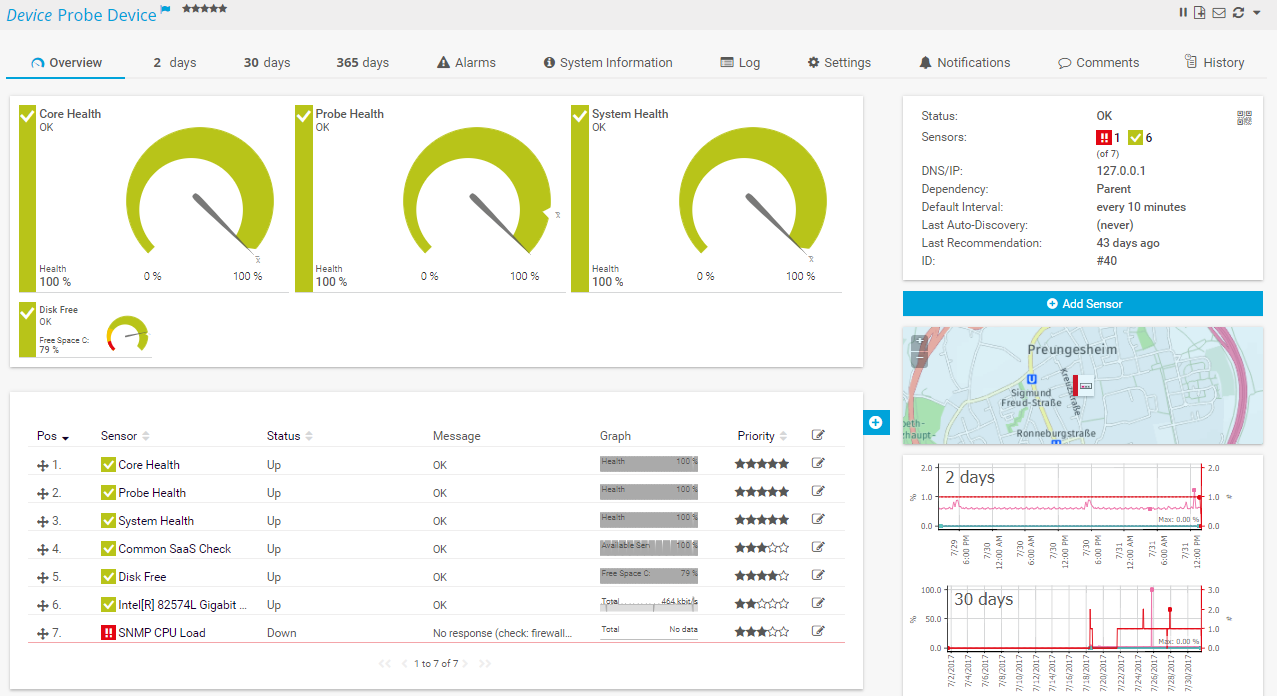Click the Add Sensor button

[1083, 304]
